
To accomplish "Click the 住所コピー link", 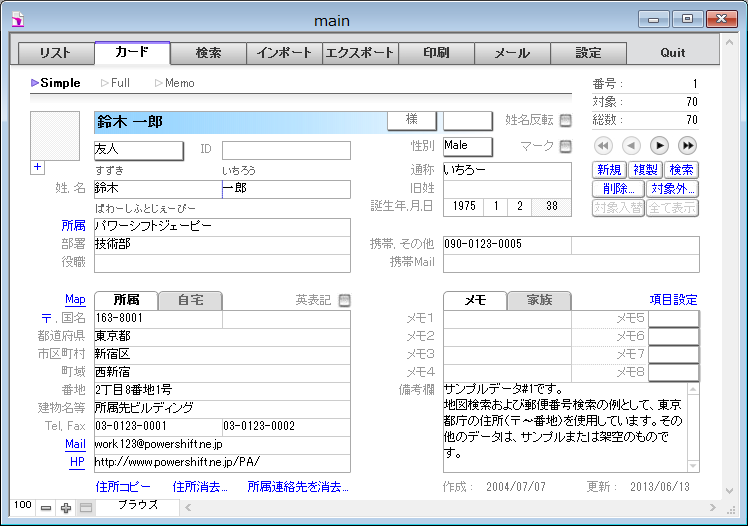I will [x=123, y=487].
